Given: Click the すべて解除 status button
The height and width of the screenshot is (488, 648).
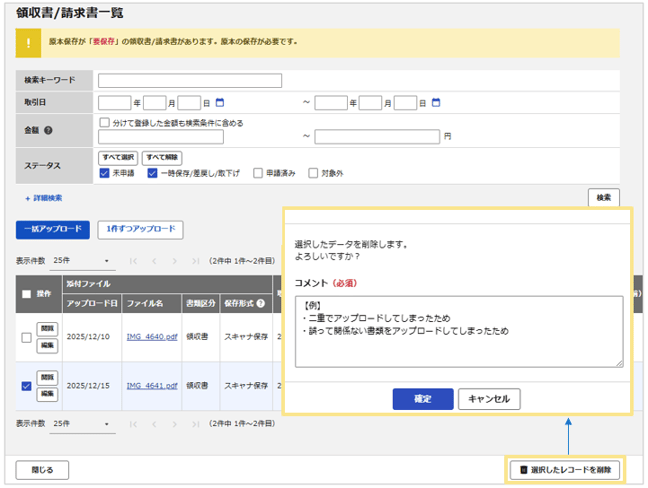Looking at the screenshot, I should (x=162, y=158).
